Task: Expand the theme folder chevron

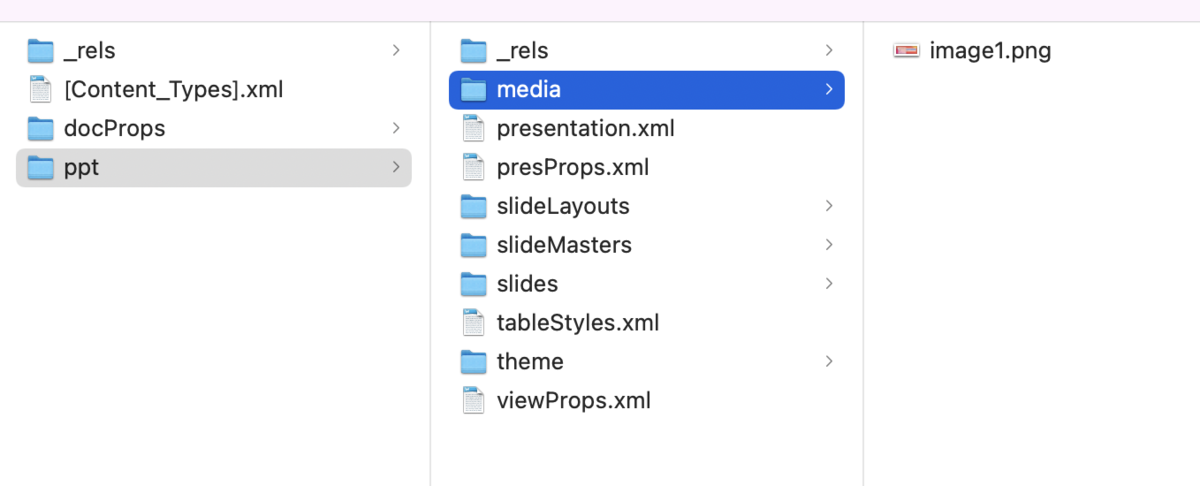Action: coord(829,361)
